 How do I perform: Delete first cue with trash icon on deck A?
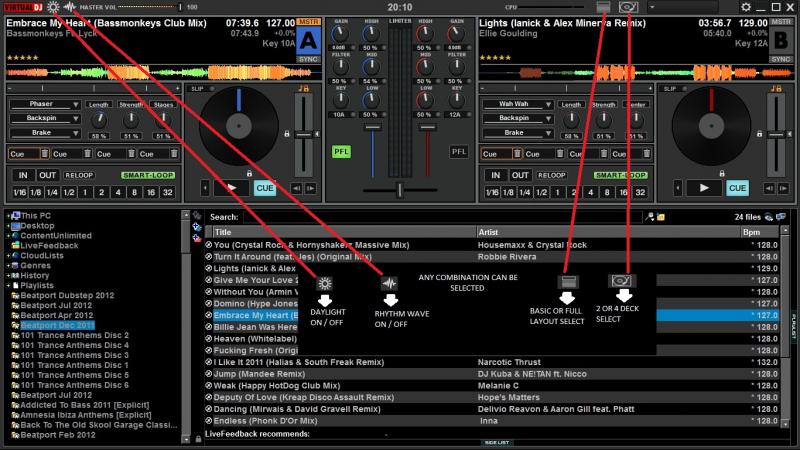(44, 154)
